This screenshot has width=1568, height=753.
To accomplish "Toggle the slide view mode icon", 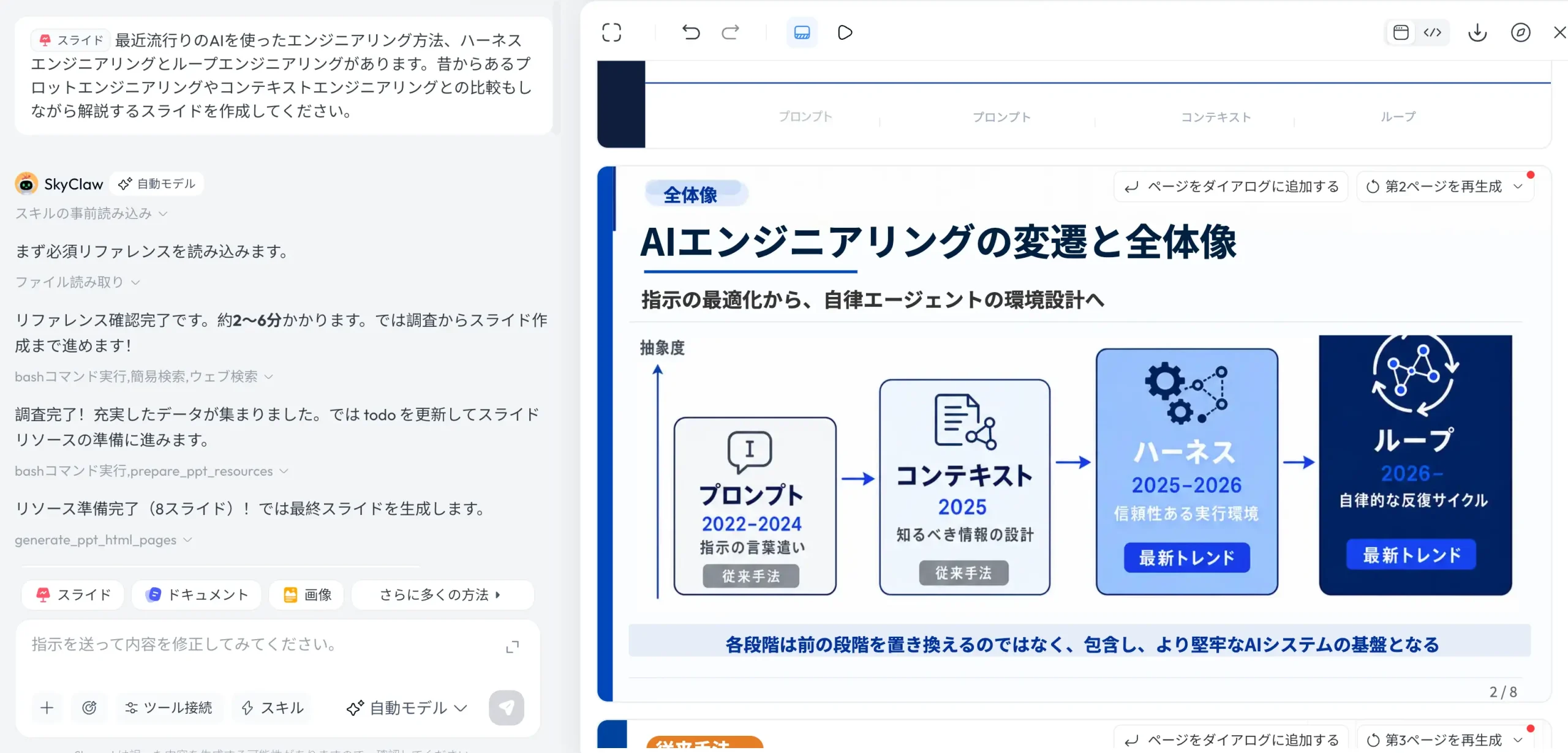I will [x=802, y=32].
